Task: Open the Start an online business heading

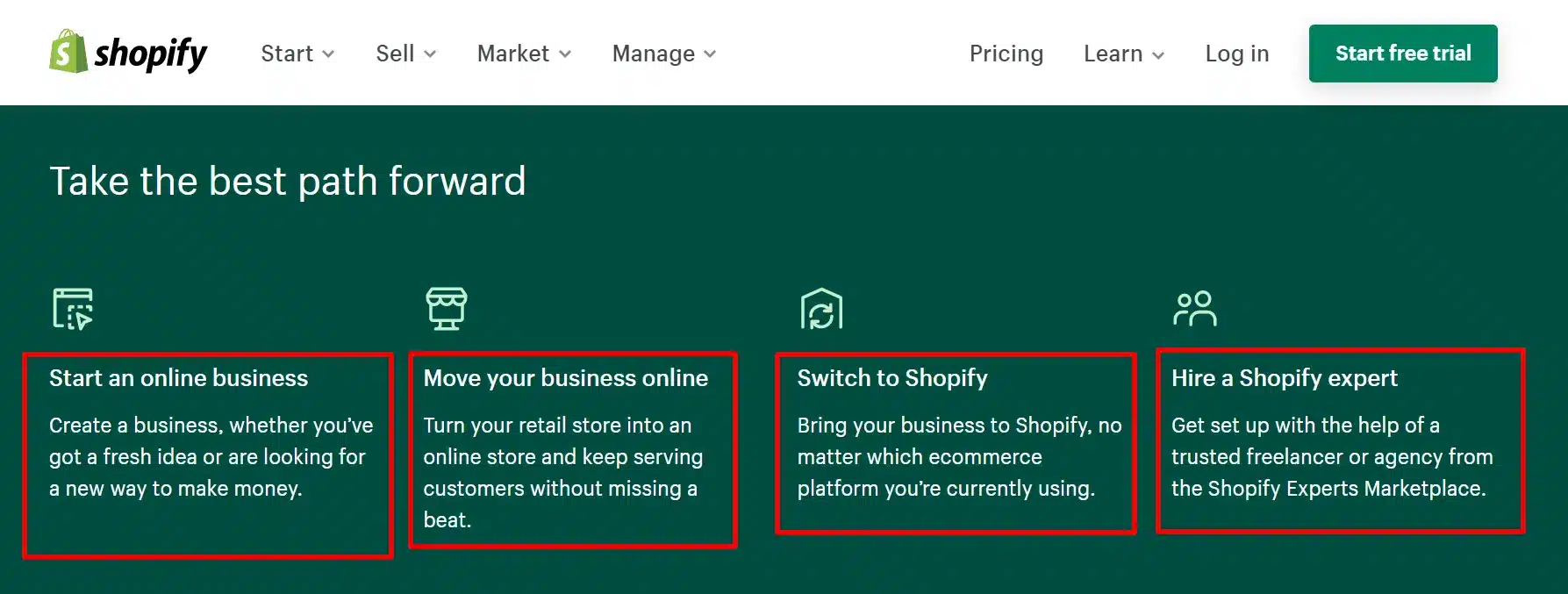Action: click(x=179, y=378)
